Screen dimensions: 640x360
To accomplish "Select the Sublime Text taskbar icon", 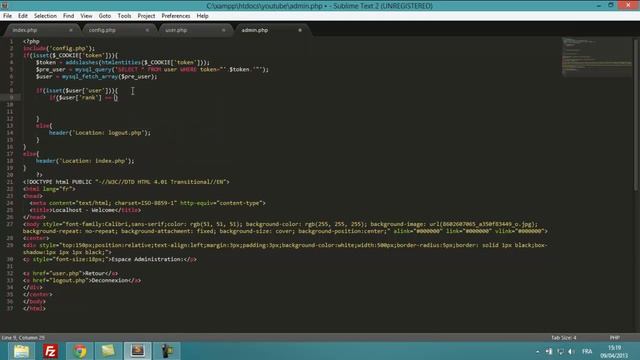I will pos(138,351).
